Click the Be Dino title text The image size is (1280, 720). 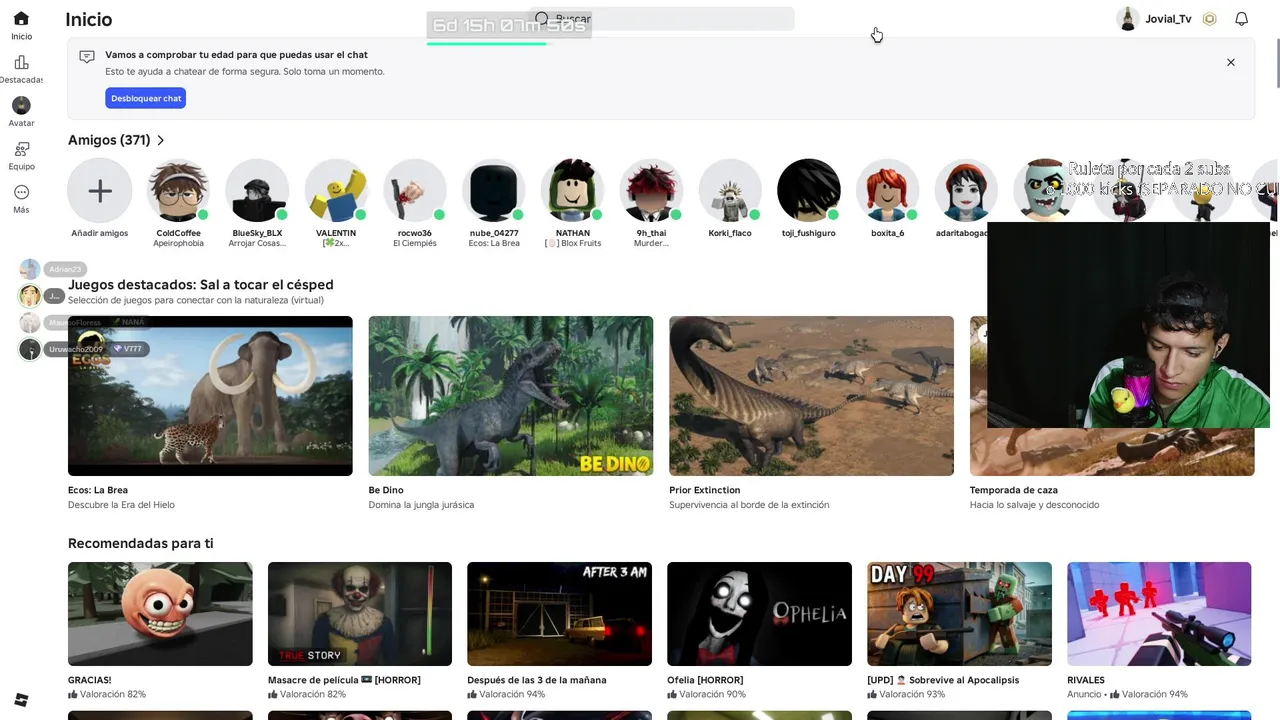[386, 490]
